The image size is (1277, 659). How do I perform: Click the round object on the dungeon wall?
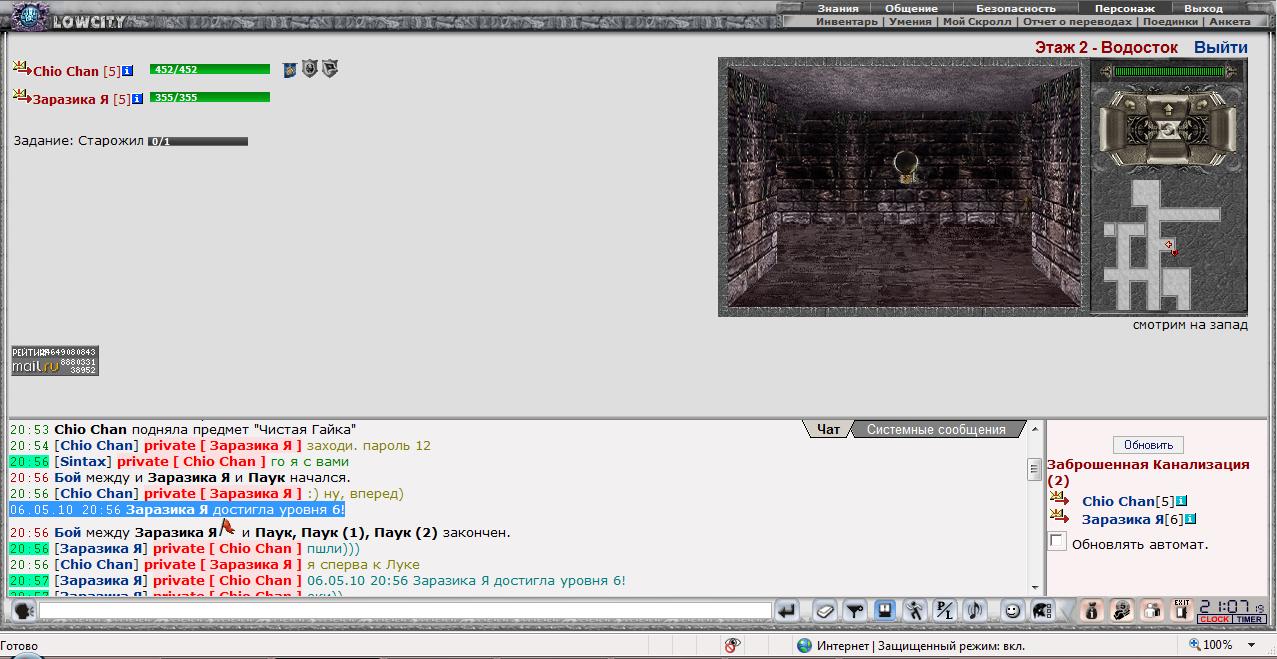click(x=907, y=166)
